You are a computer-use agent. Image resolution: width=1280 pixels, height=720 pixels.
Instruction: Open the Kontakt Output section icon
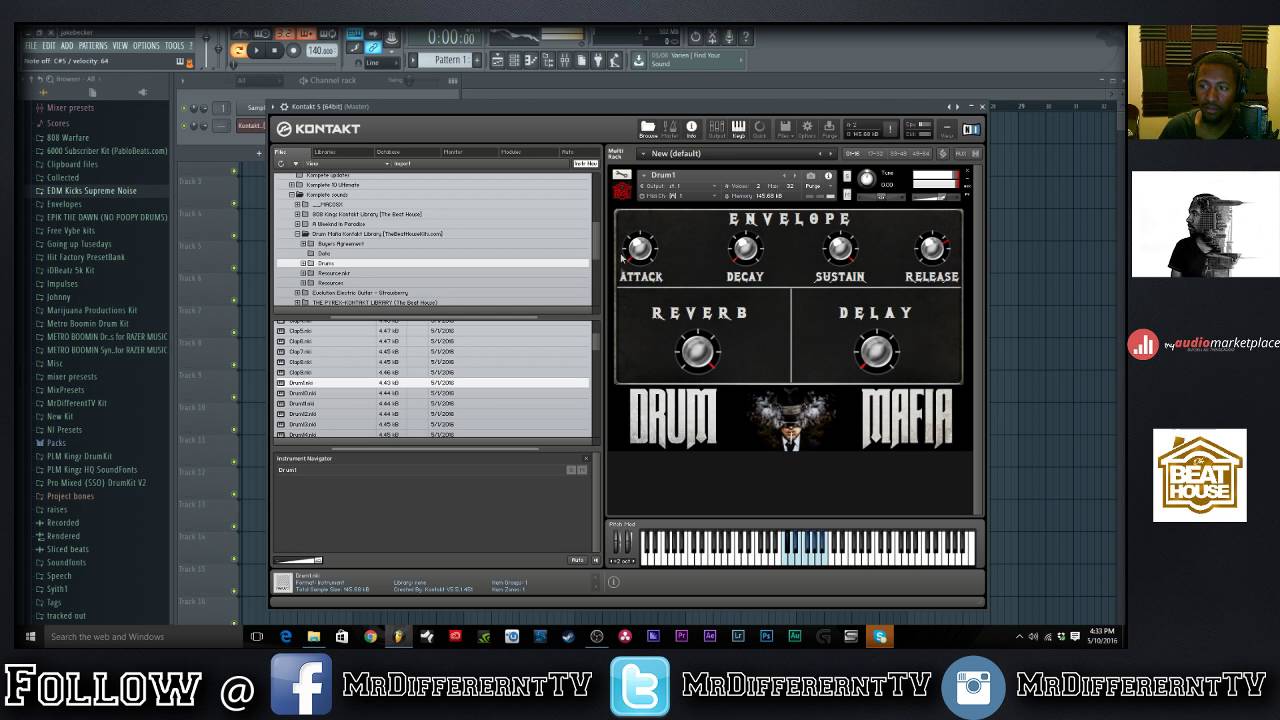click(x=717, y=130)
